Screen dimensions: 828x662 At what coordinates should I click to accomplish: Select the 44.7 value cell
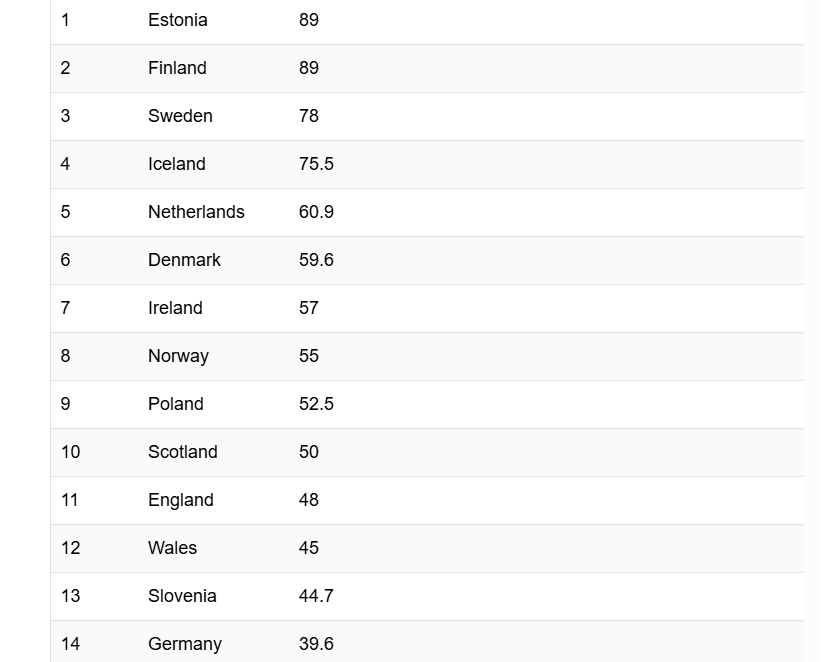click(316, 596)
